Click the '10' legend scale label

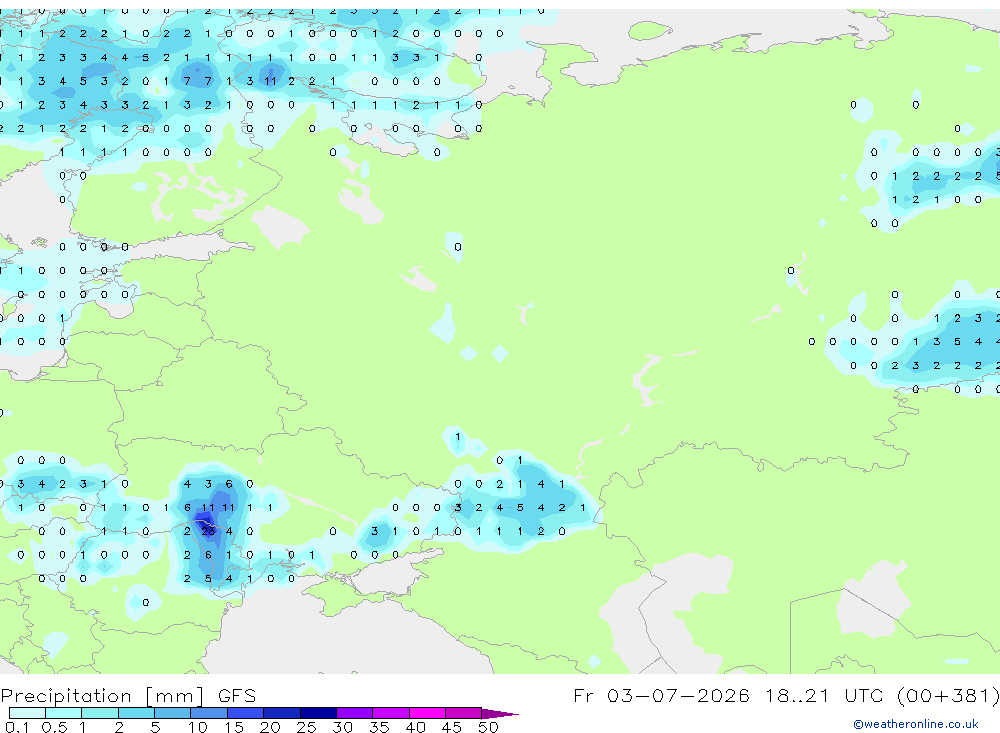(198, 727)
